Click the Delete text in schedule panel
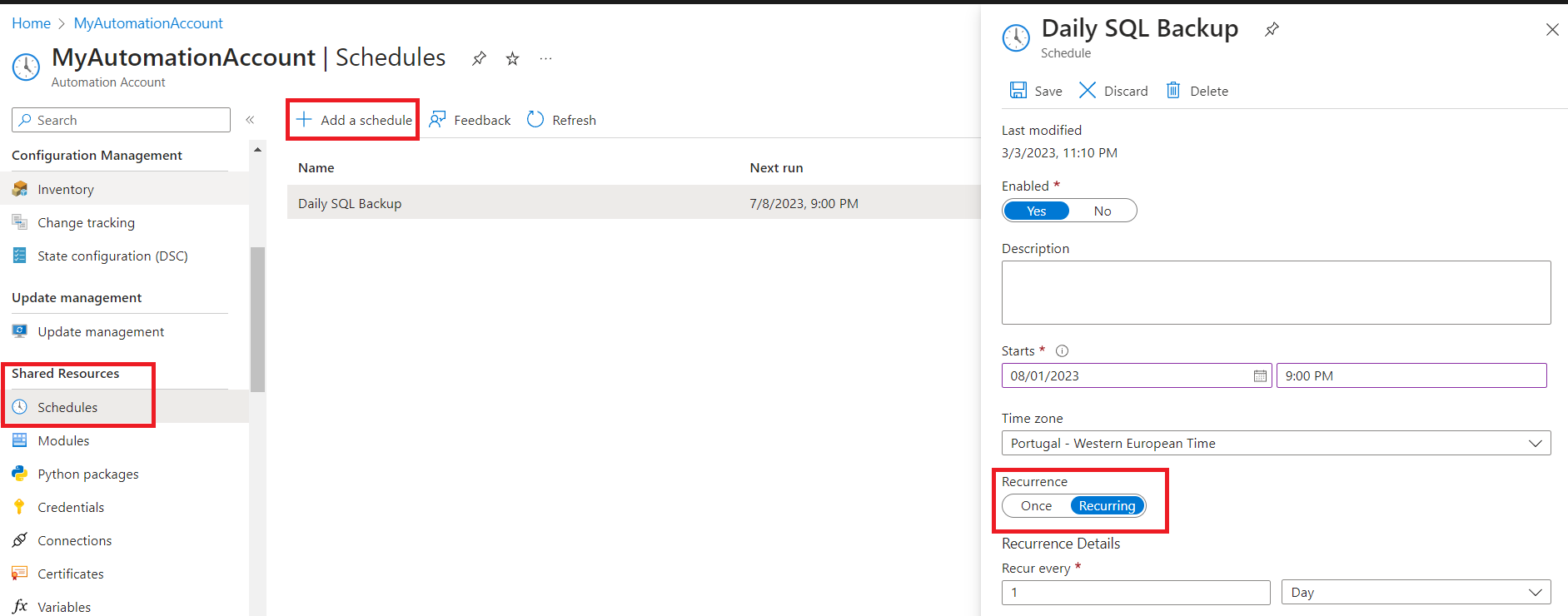This screenshot has height=616, width=1568. [x=1209, y=92]
